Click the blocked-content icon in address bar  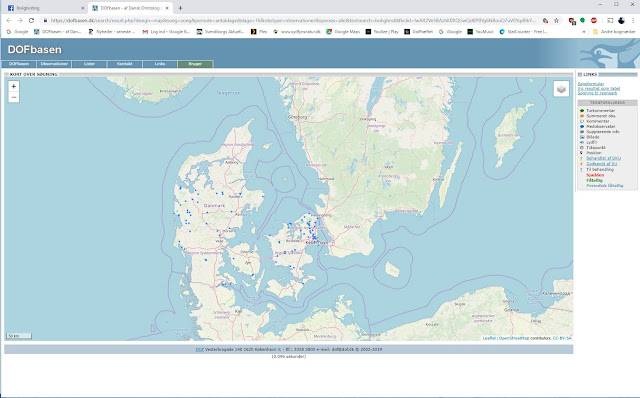click(x=545, y=20)
